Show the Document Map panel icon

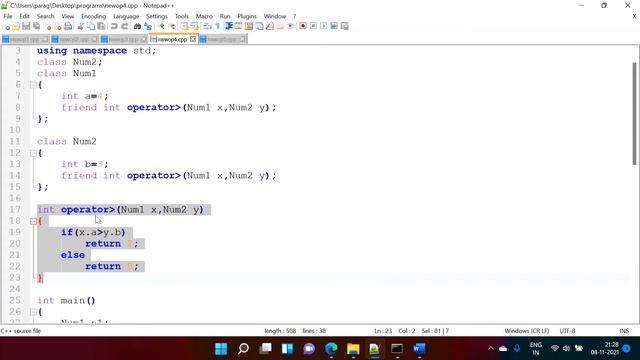(x=249, y=26)
